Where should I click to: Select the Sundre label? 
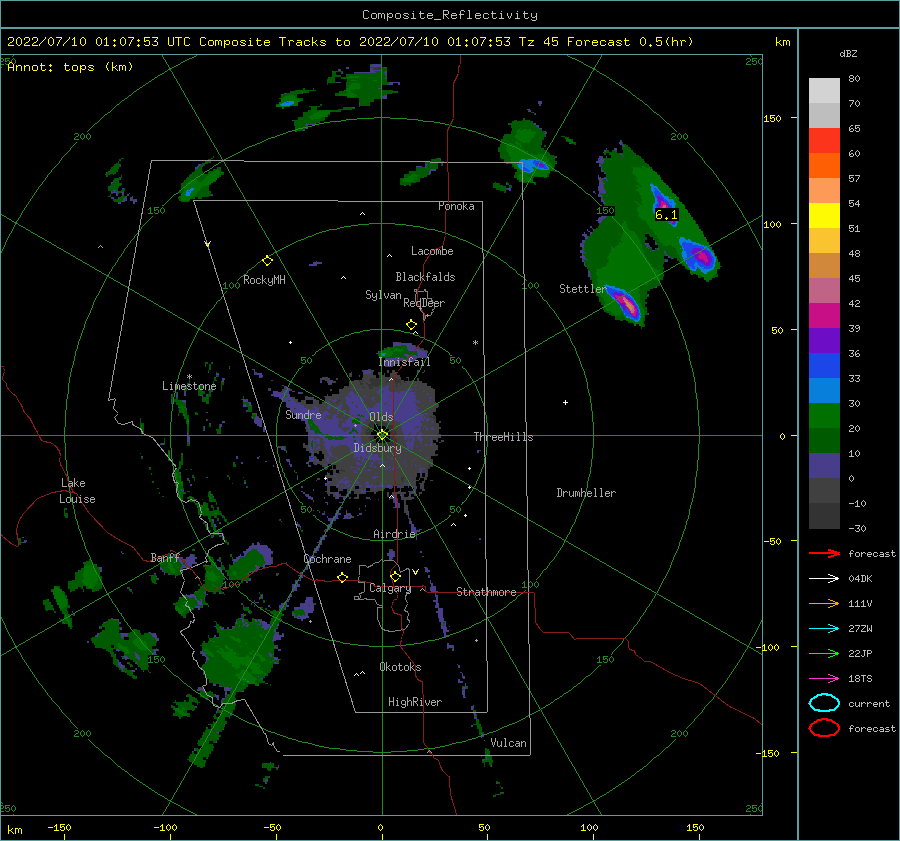point(303,414)
